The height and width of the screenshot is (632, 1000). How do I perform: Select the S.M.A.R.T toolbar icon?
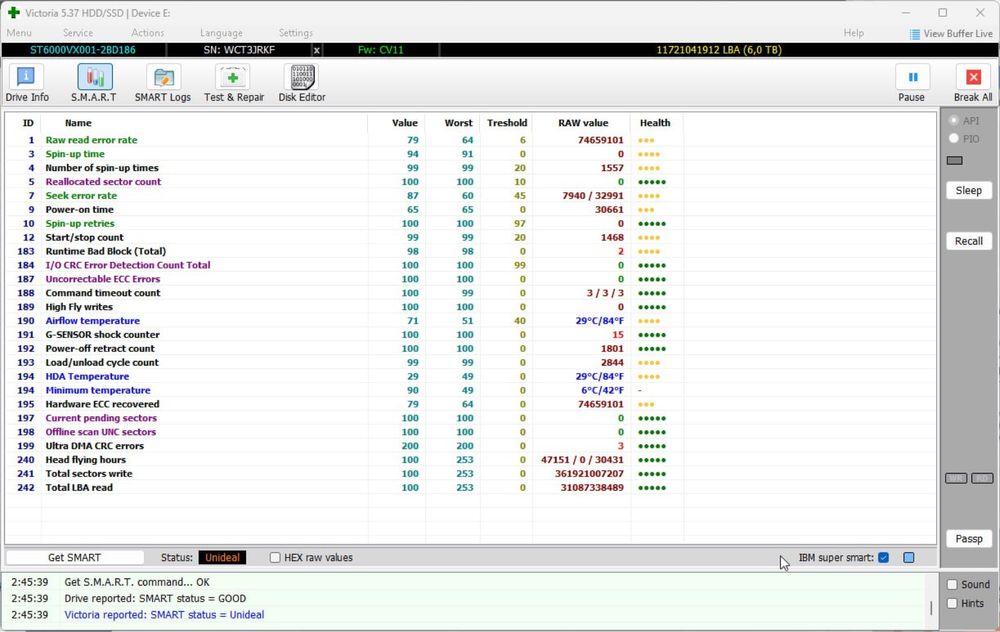(94, 82)
